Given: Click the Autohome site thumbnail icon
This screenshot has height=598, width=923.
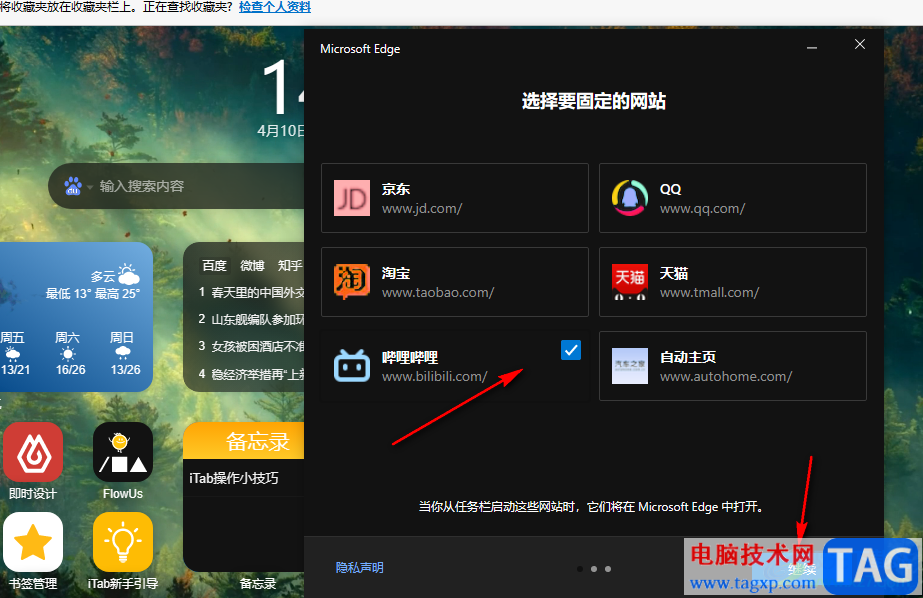Looking at the screenshot, I should (629, 366).
